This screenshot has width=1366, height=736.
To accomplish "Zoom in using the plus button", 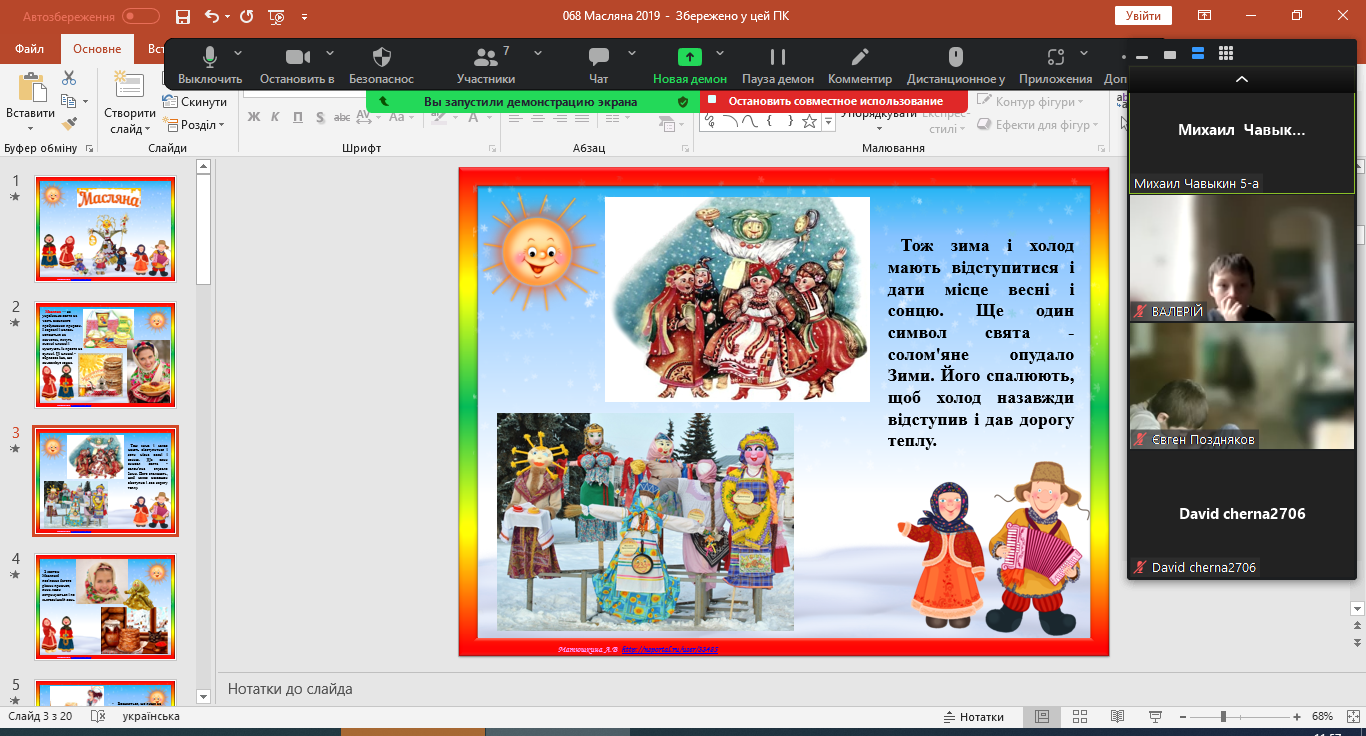I will (1297, 717).
